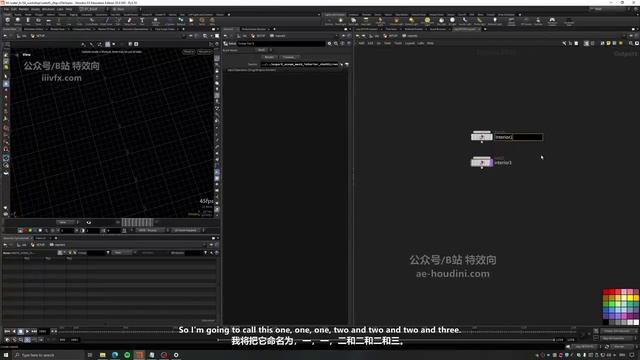Open the Render menu
The image size is (640, 360).
coord(24,9)
